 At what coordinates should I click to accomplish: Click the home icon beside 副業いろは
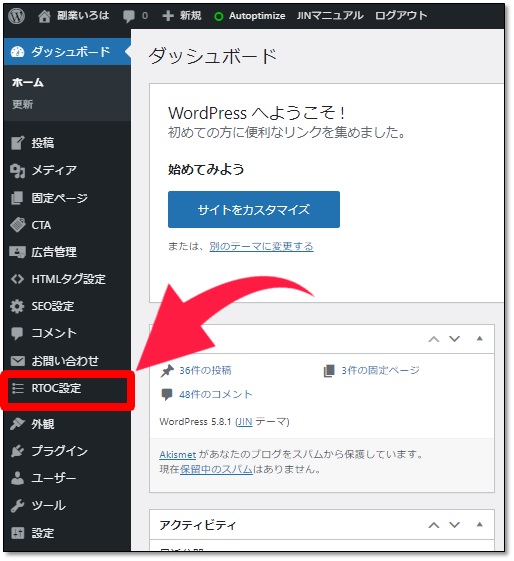tap(44, 16)
